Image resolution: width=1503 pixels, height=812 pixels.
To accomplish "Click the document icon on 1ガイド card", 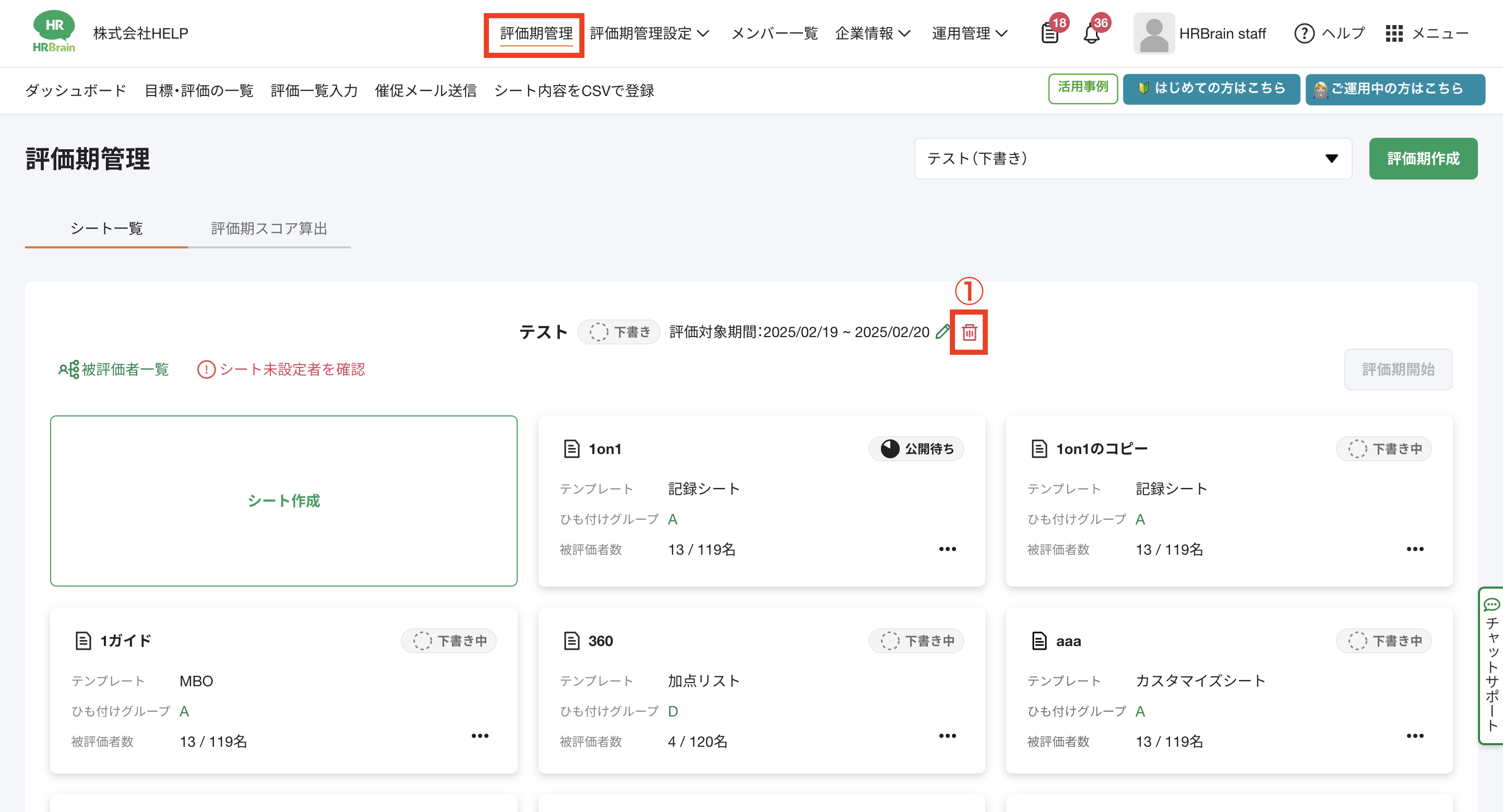I will pyautogui.click(x=83, y=640).
